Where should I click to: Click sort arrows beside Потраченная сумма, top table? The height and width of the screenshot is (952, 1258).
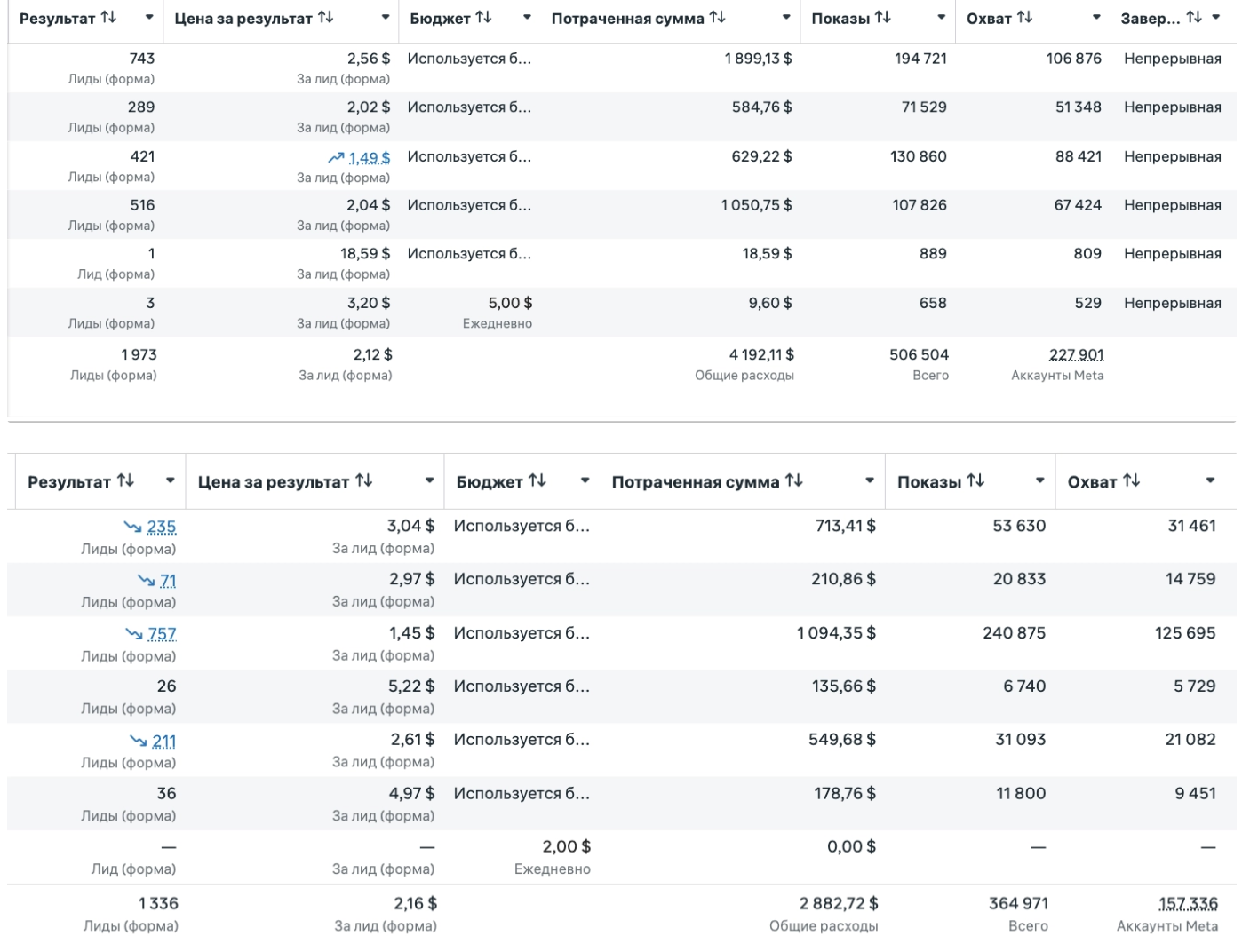click(718, 17)
